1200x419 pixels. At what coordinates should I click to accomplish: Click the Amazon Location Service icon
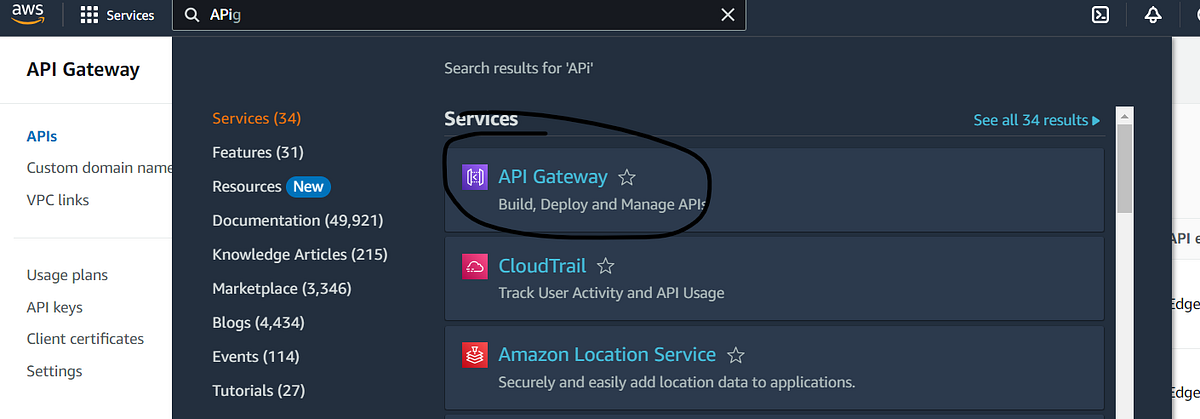pyautogui.click(x=474, y=355)
